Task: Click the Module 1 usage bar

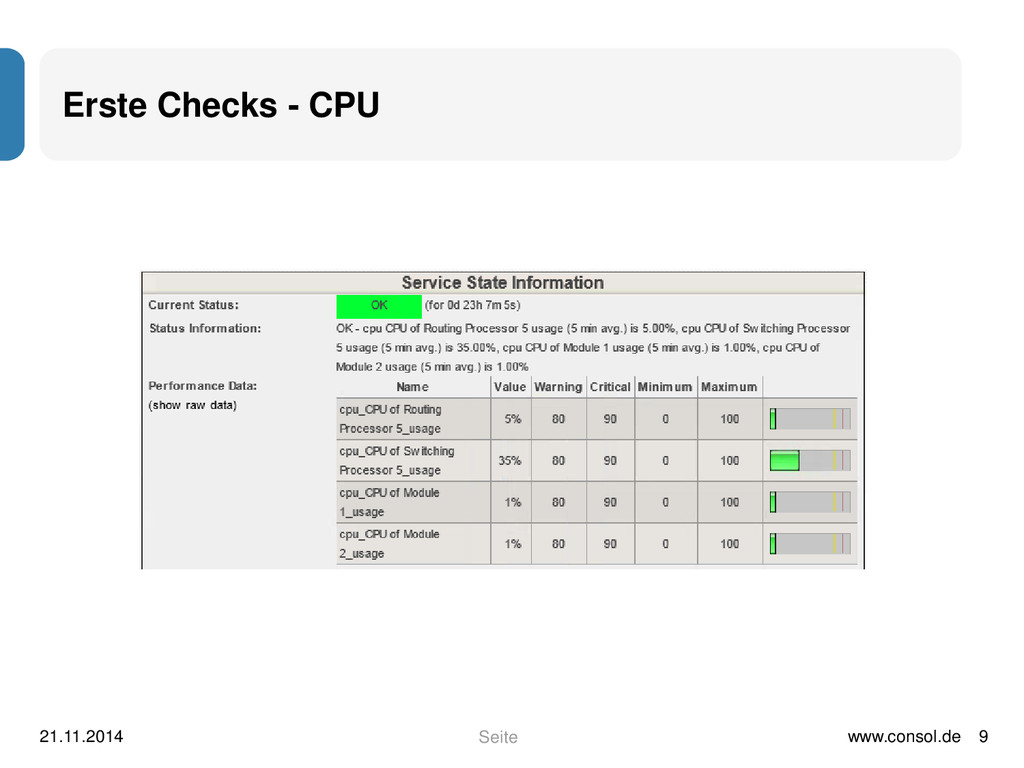Action: 810,502
